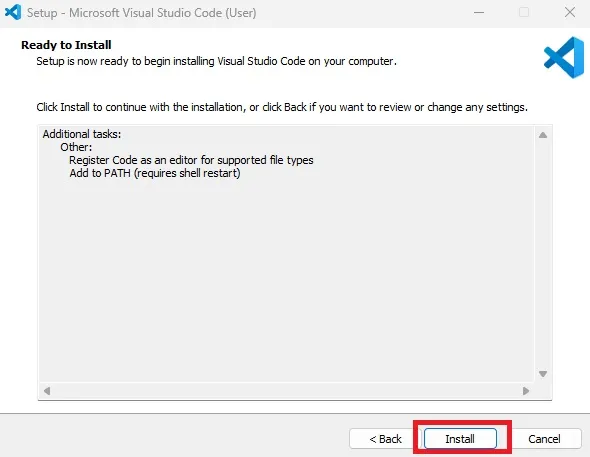The width and height of the screenshot is (590, 457).
Task: Minimize the Setup window
Action: 479,12
